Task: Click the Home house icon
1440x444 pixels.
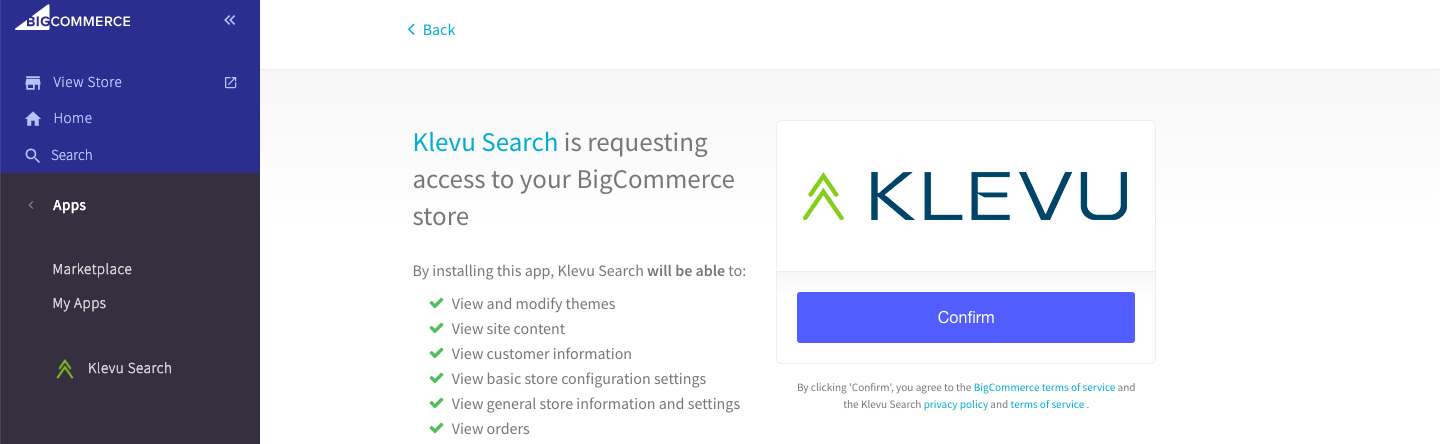Action: click(x=33, y=119)
